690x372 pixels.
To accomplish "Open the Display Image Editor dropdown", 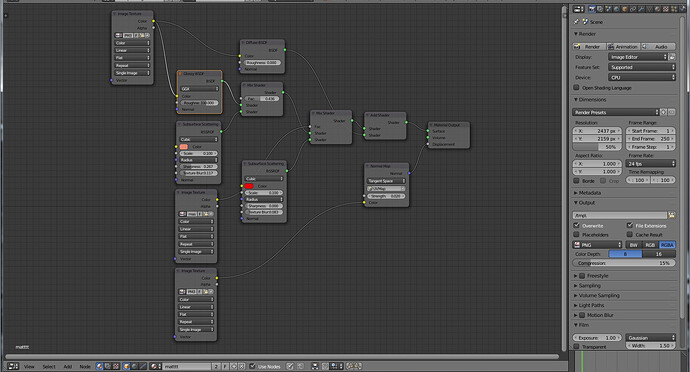I will click(x=638, y=57).
